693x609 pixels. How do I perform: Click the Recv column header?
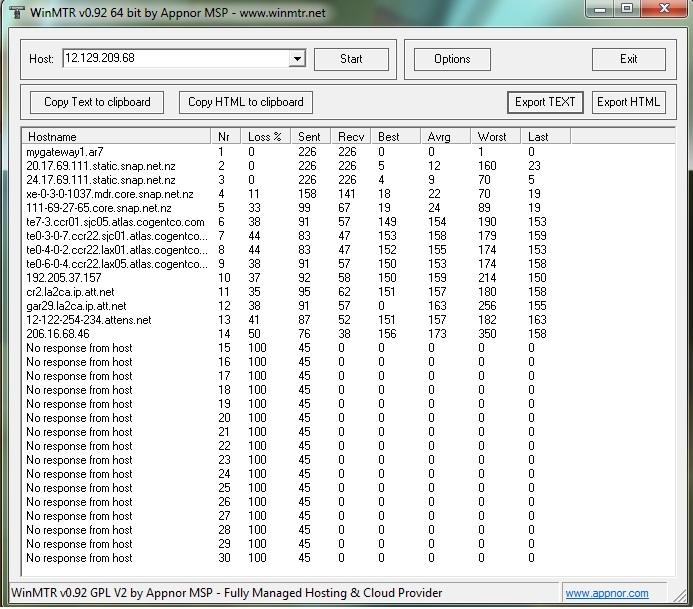pyautogui.click(x=351, y=137)
